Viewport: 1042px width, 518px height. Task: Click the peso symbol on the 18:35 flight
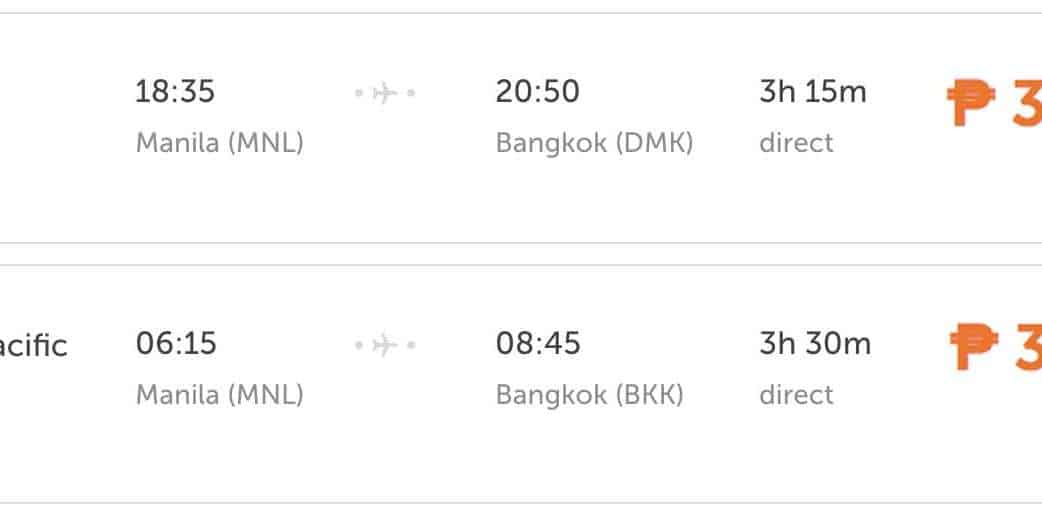pyautogui.click(x=970, y=104)
